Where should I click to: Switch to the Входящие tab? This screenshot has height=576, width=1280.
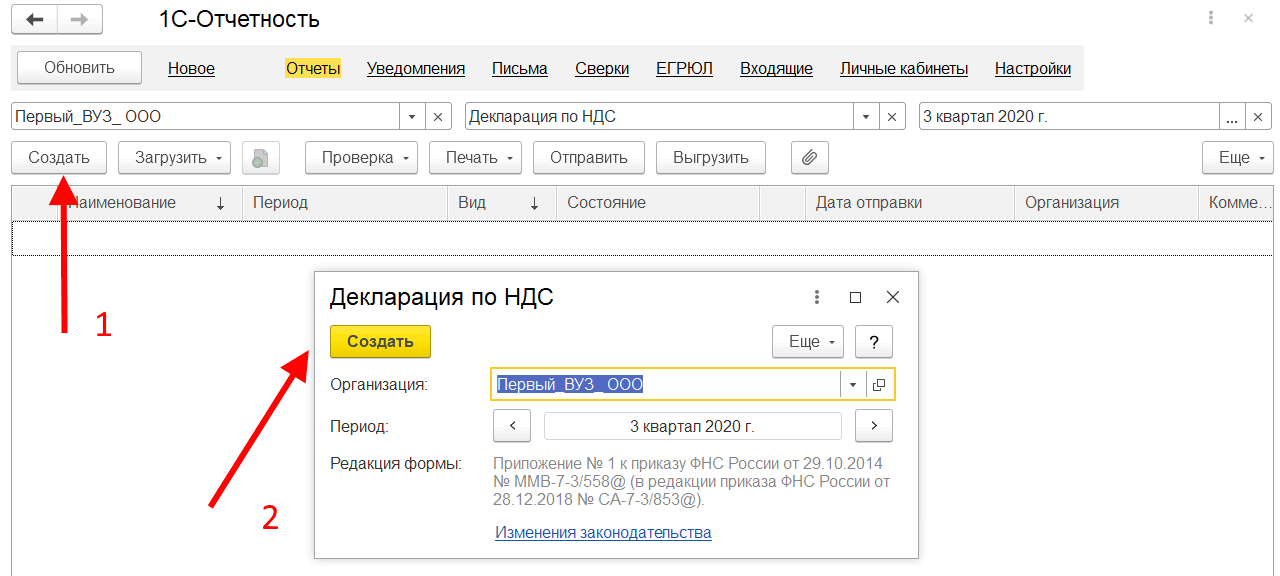[776, 69]
